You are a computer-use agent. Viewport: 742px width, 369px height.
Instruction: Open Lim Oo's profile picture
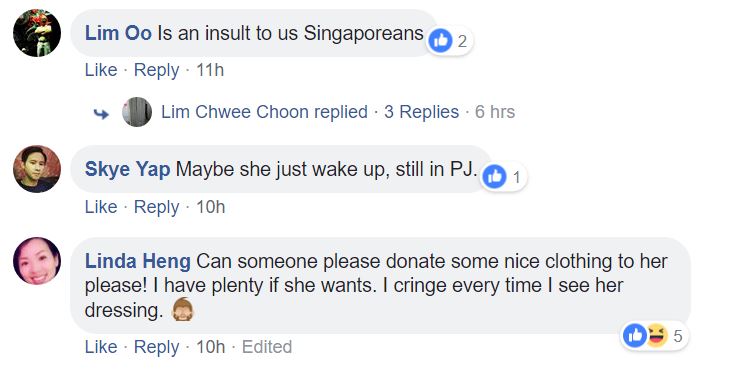pyautogui.click(x=37, y=33)
